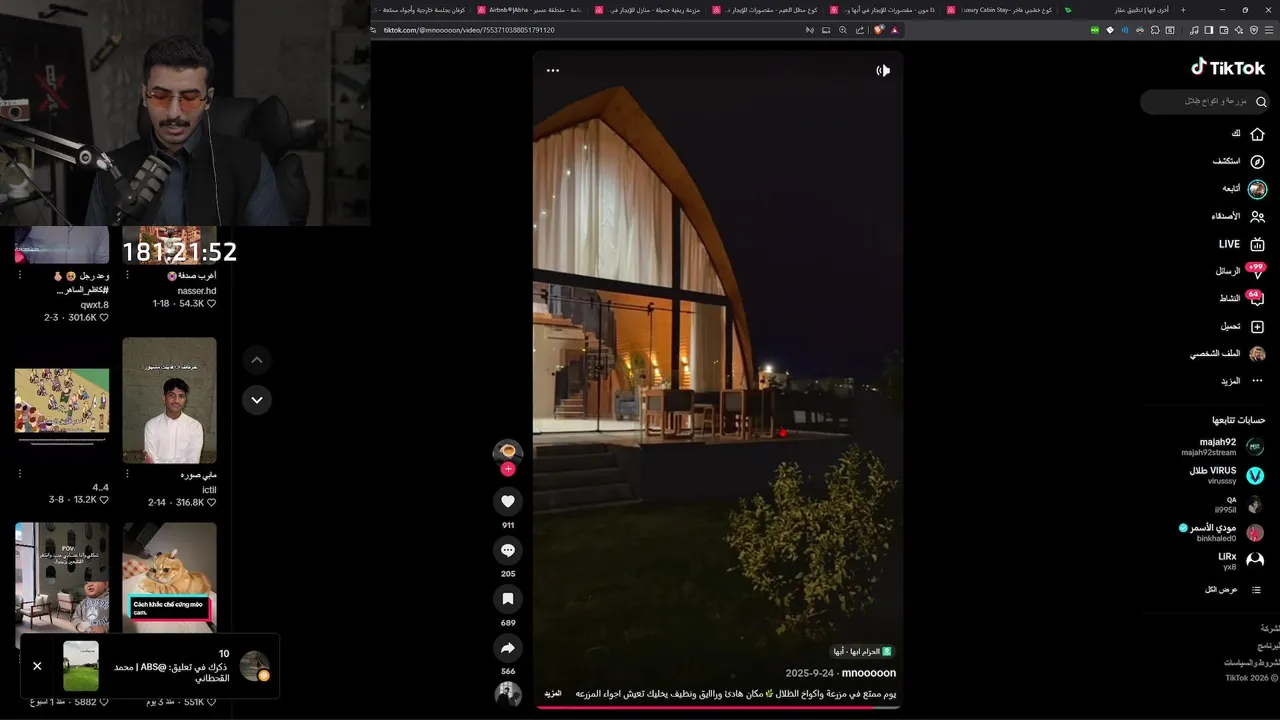Open LiRx yx8 followed account
This screenshot has height=720, width=1280.
pos(1241,561)
